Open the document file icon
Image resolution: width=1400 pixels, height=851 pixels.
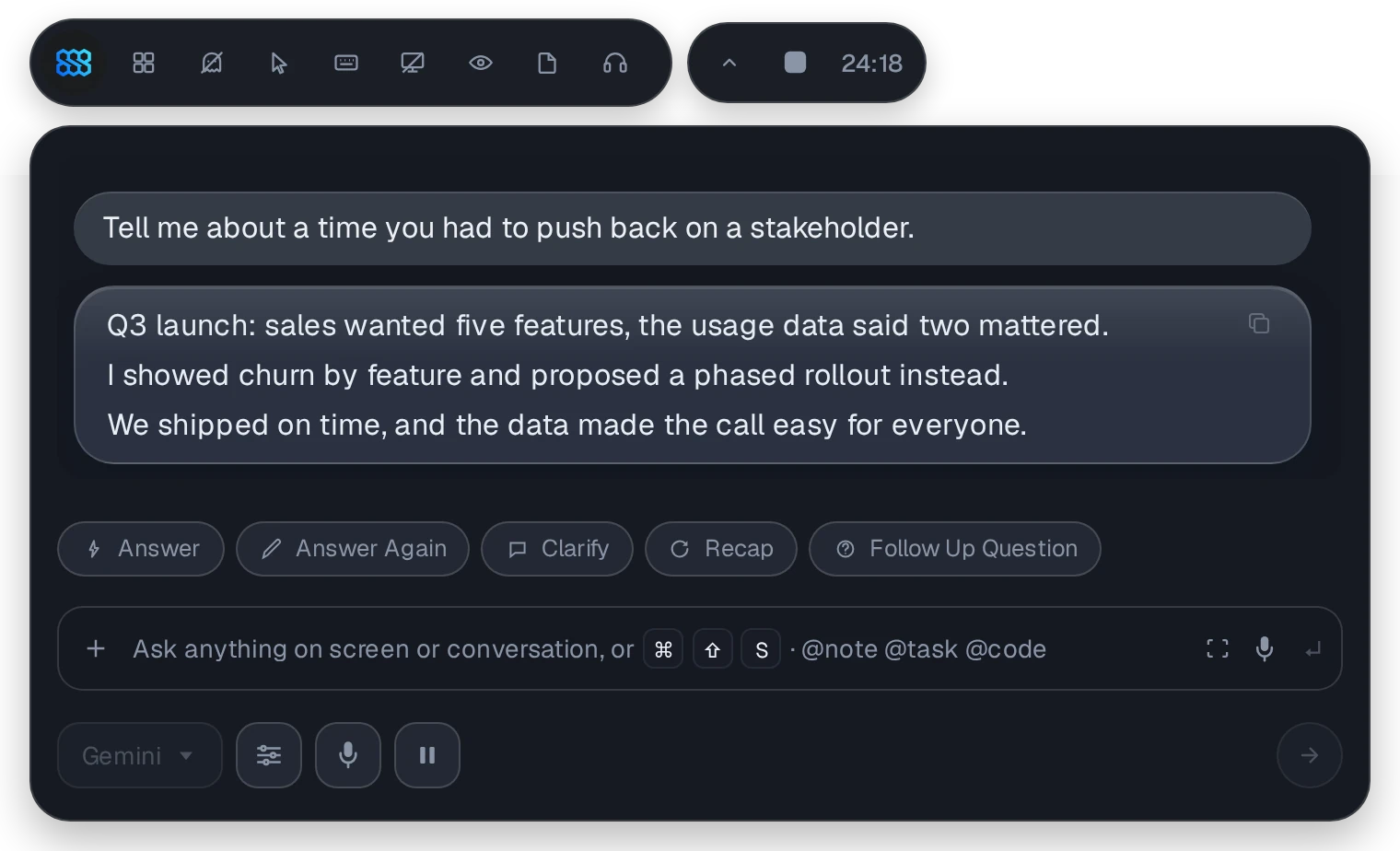tap(547, 63)
